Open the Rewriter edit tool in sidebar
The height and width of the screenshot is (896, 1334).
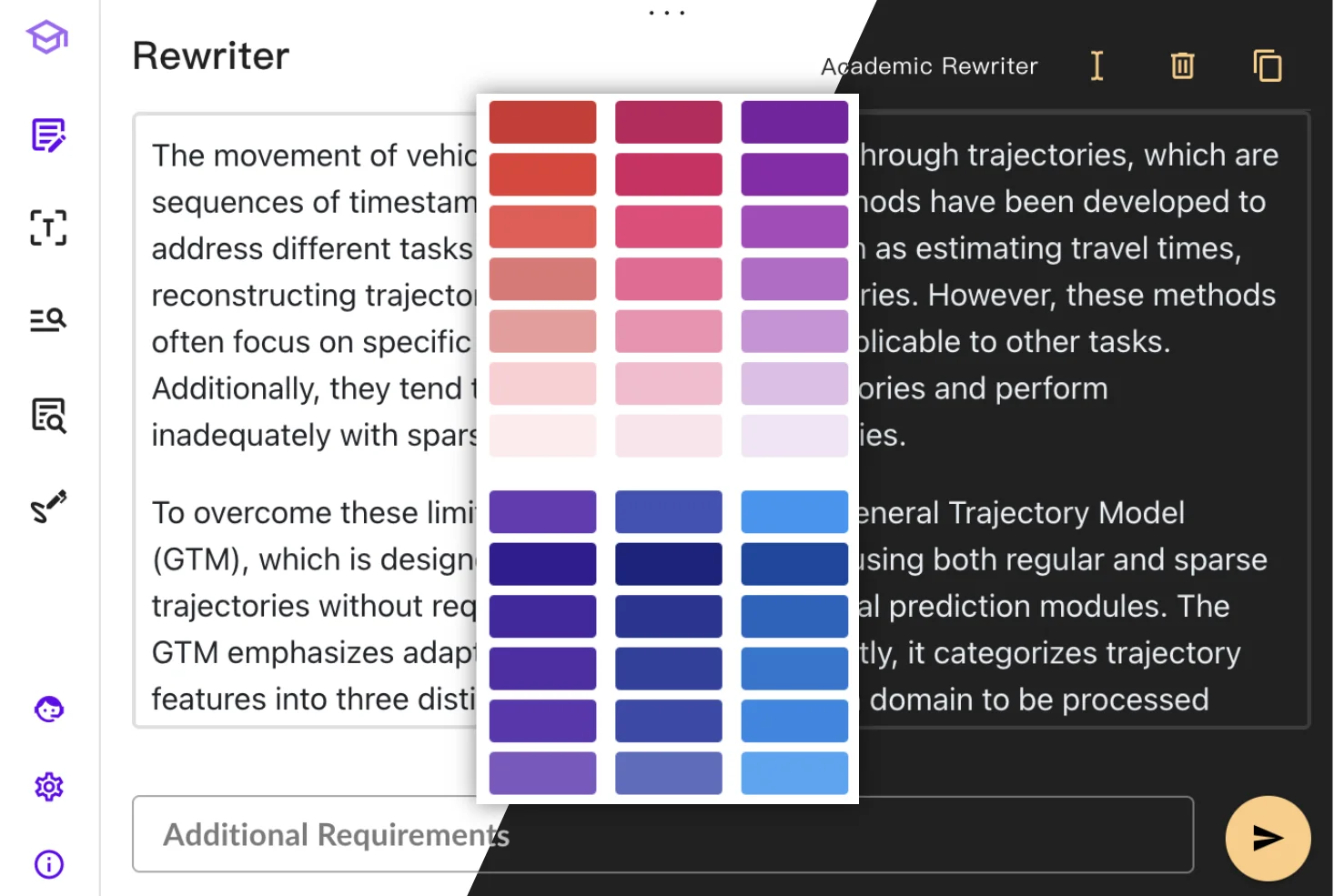(47, 136)
